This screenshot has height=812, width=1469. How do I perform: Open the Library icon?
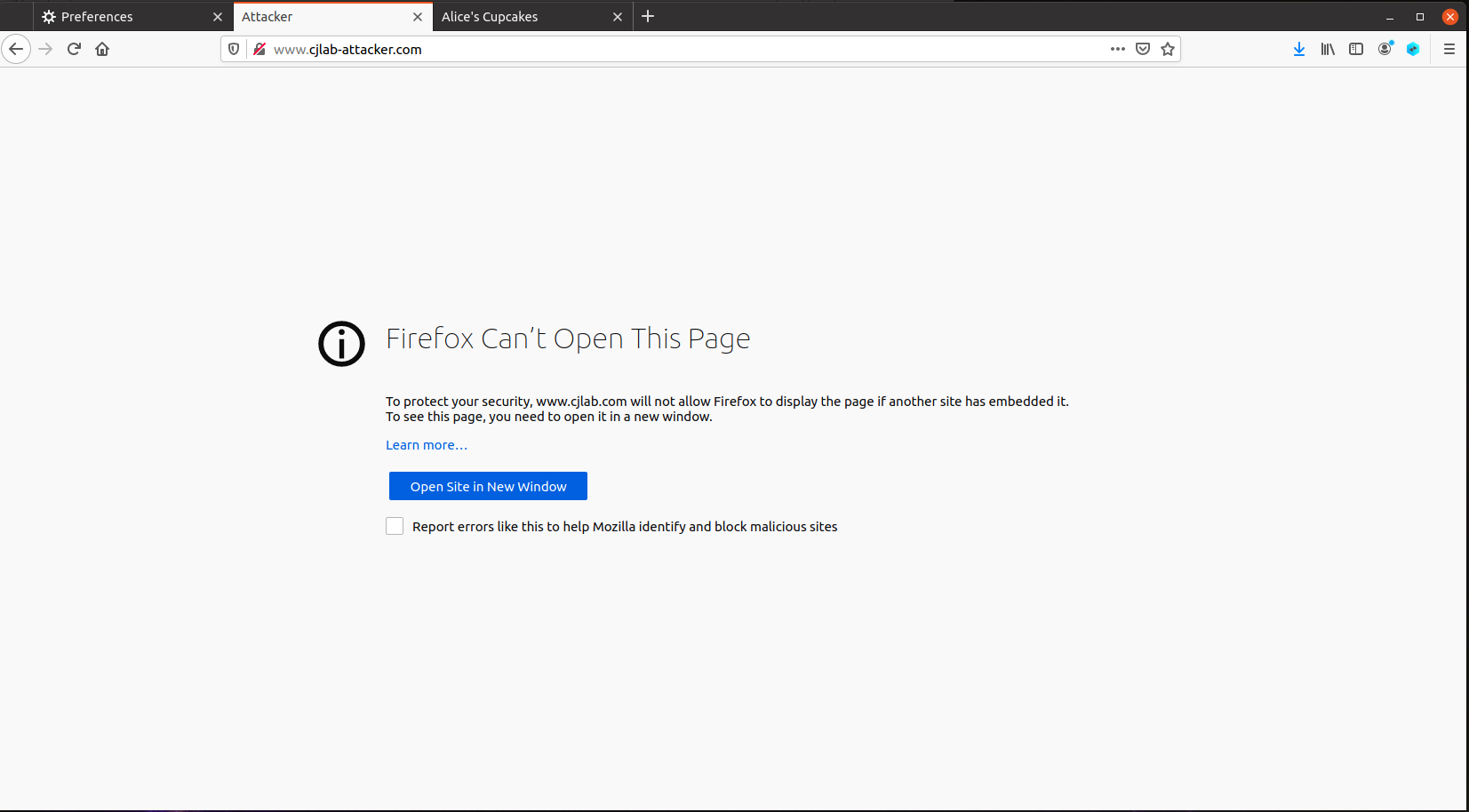tap(1328, 49)
